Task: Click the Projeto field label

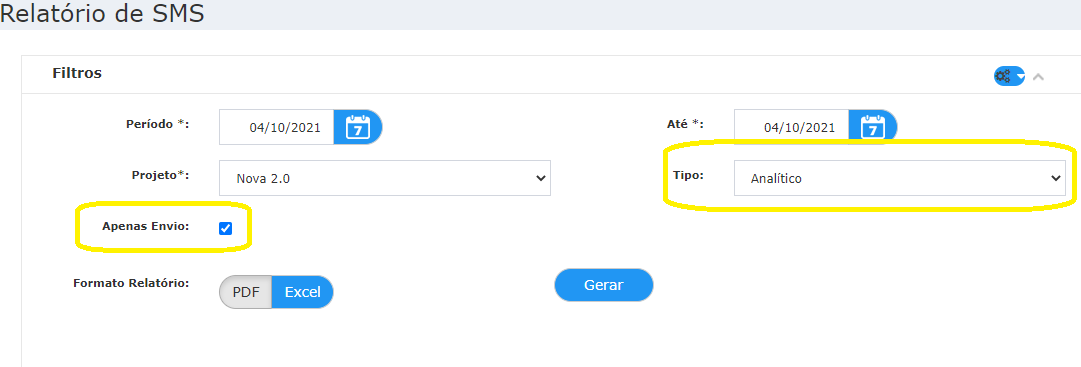Action: click(160, 175)
